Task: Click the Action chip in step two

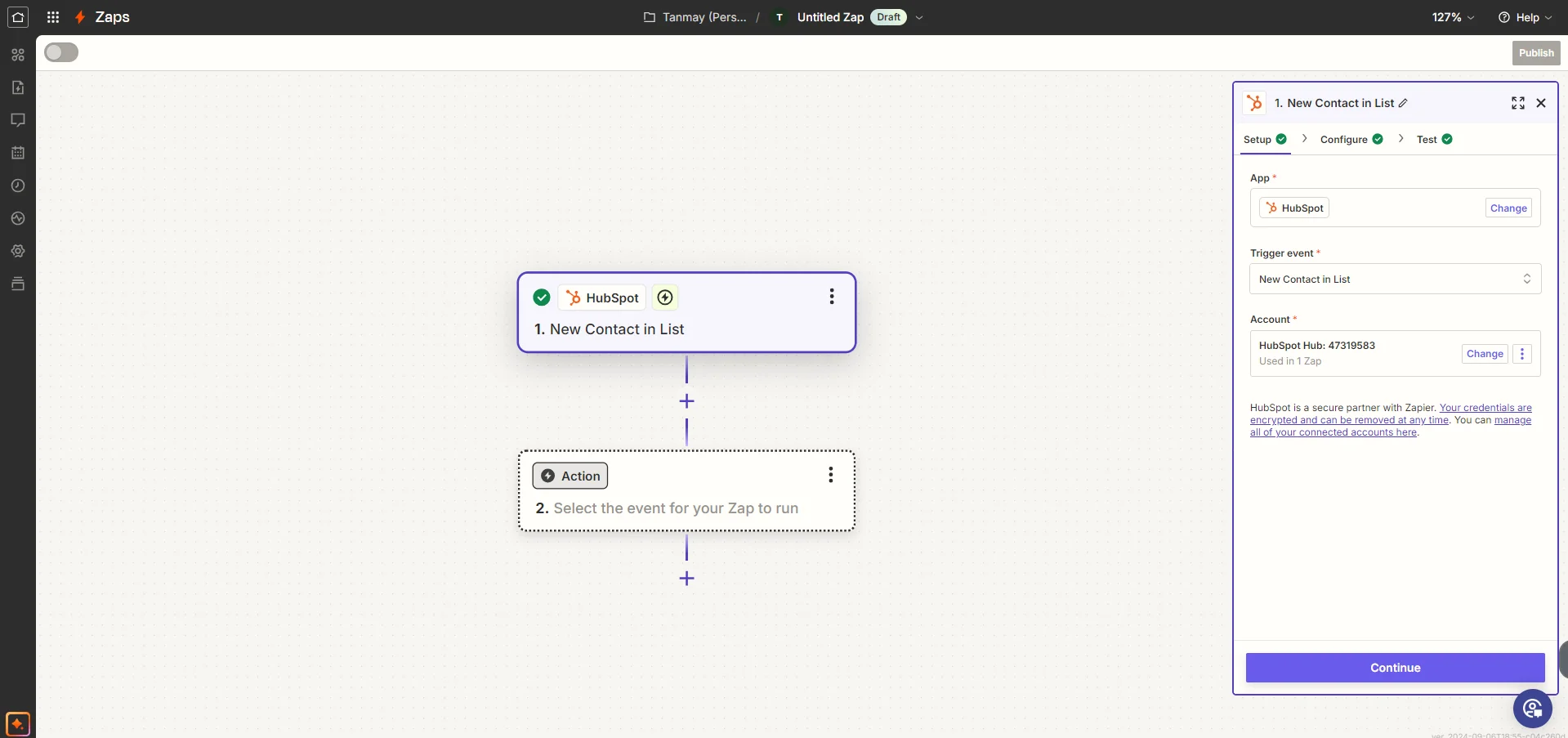Action: pyautogui.click(x=570, y=476)
